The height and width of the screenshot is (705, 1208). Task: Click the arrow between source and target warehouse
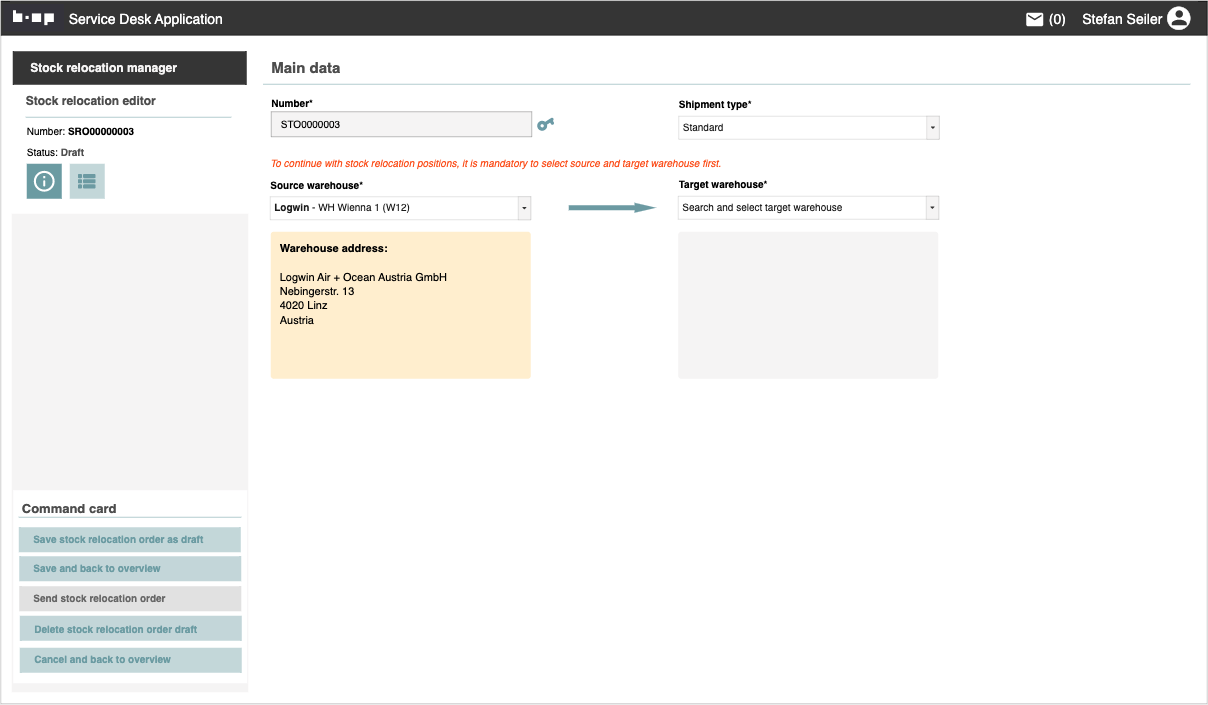click(611, 207)
